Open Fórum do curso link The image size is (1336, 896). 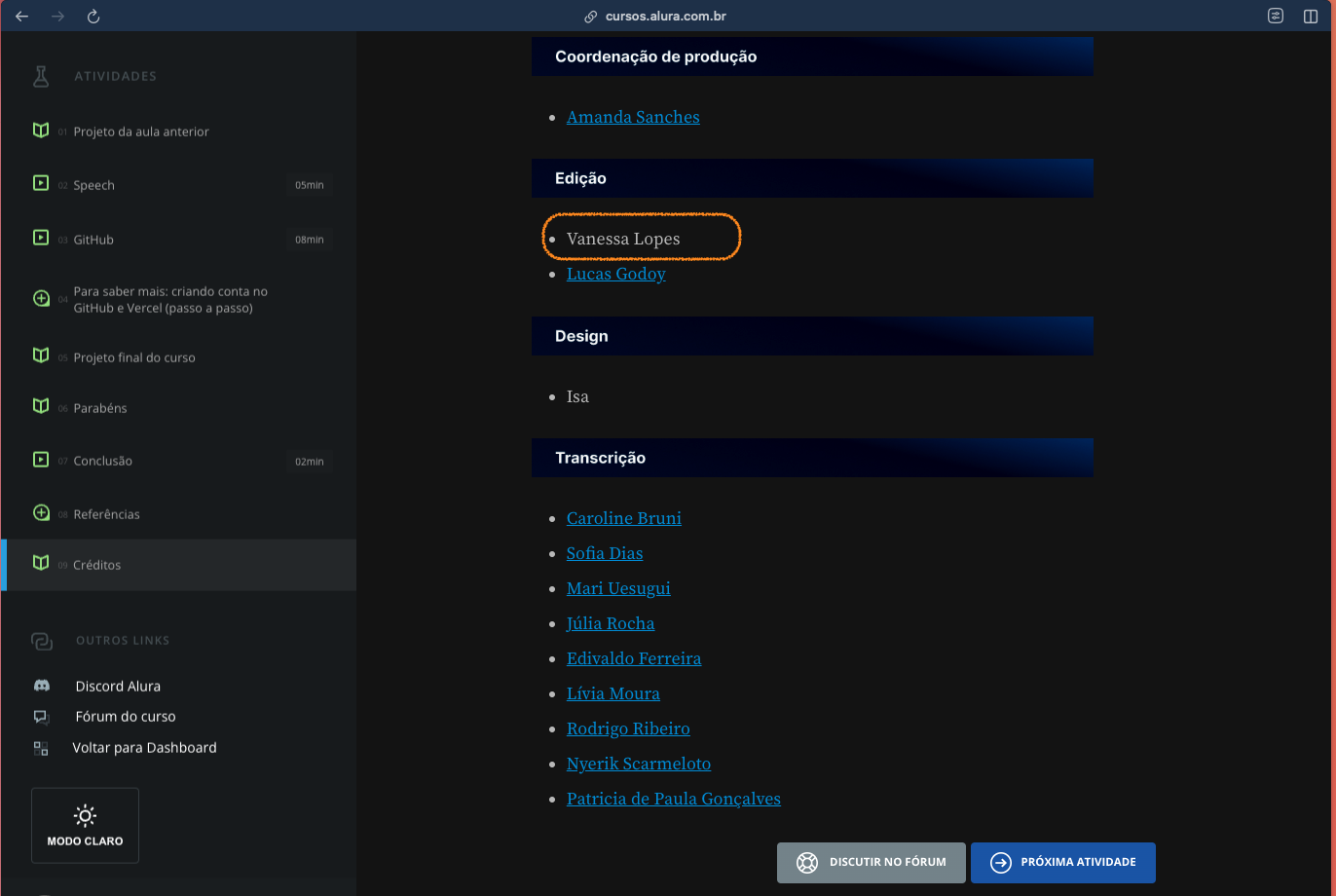pos(126,717)
